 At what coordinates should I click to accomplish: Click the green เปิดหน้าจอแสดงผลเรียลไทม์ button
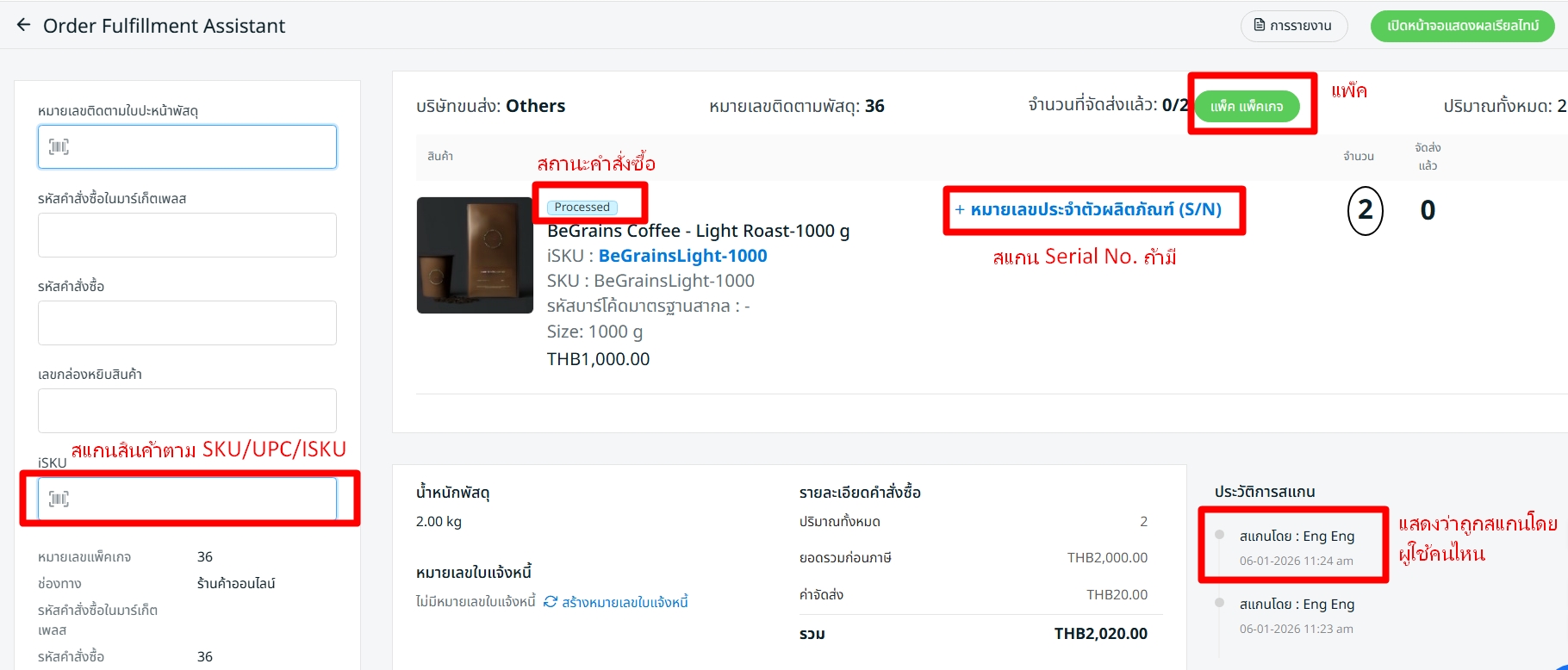click(1462, 26)
